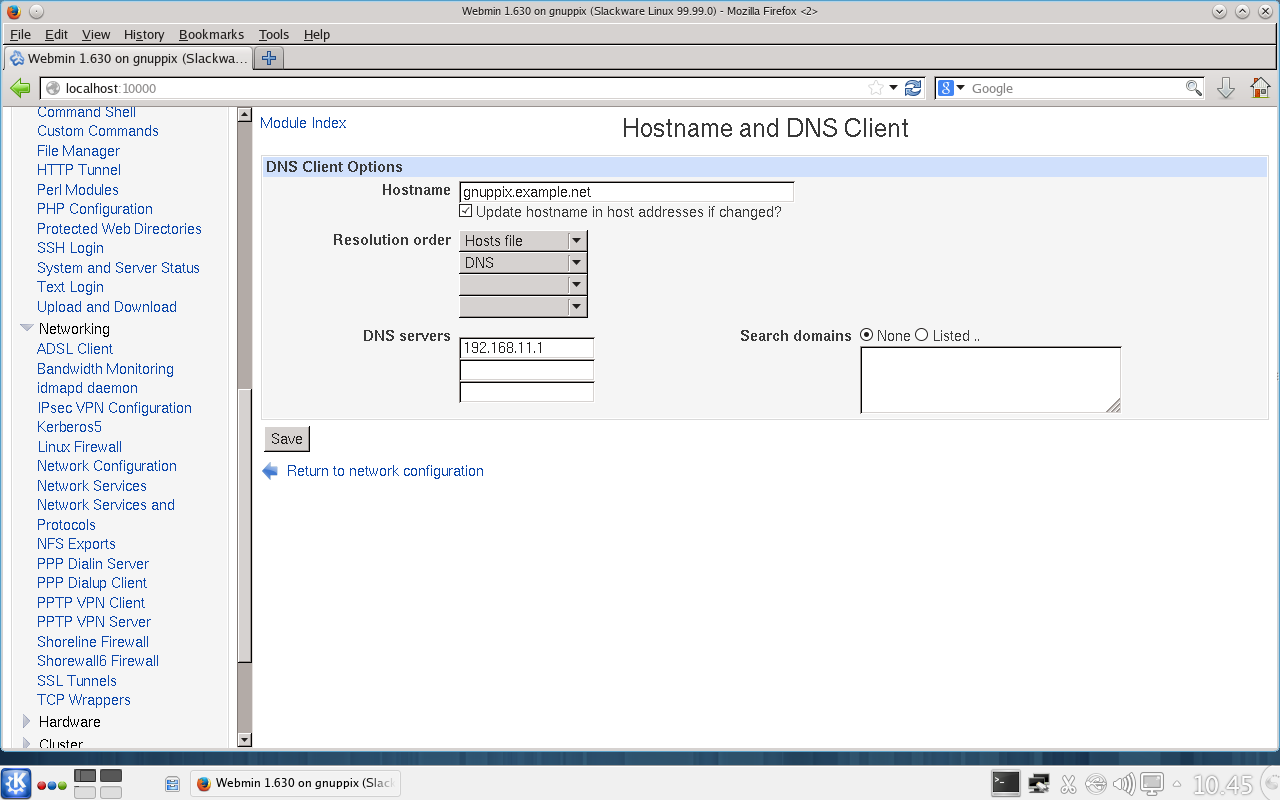The width and height of the screenshot is (1280, 800).
Task: Open the Bookmarks menu
Action: pyautogui.click(x=211, y=34)
